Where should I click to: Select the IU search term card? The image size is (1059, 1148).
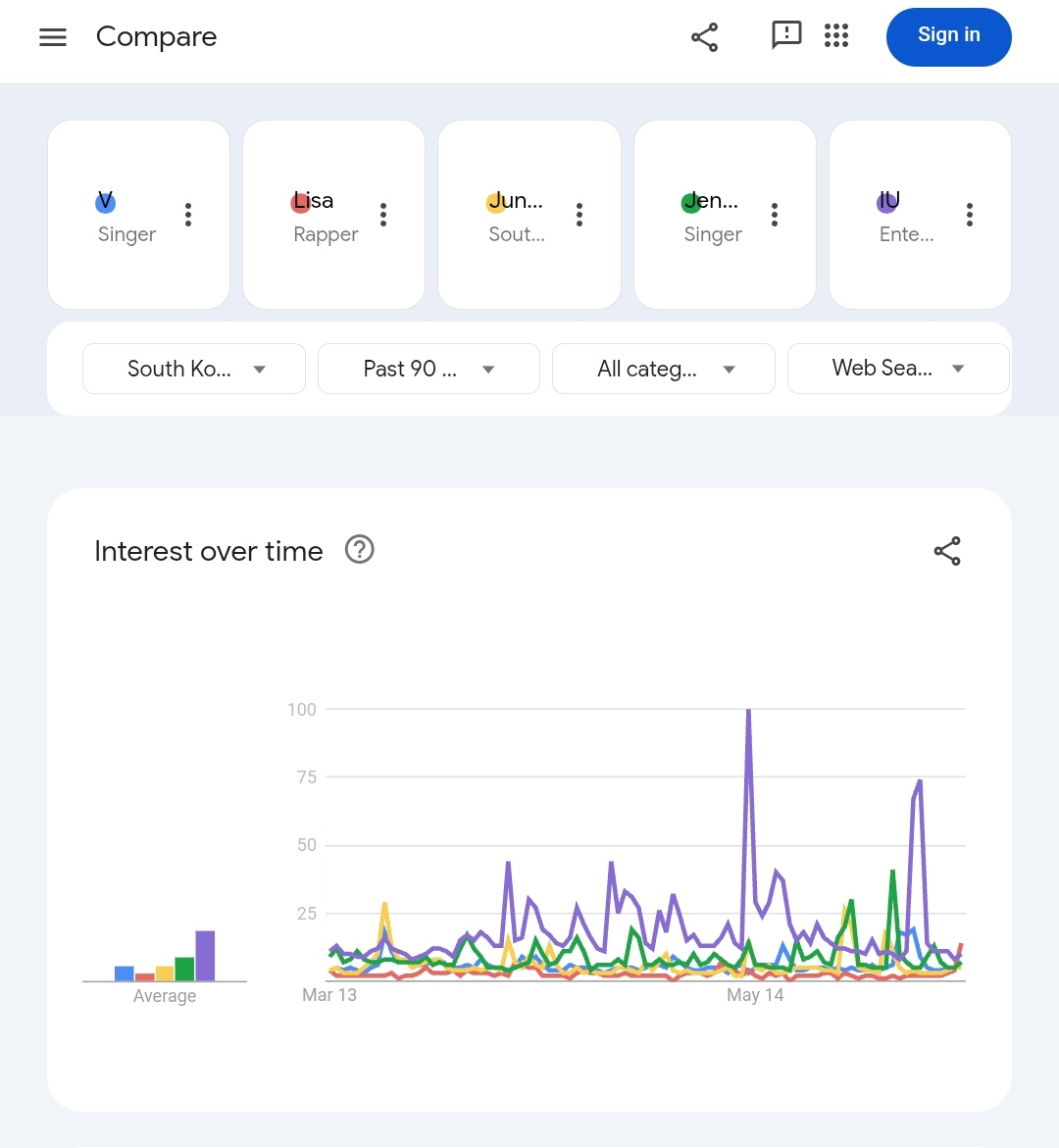coord(920,215)
